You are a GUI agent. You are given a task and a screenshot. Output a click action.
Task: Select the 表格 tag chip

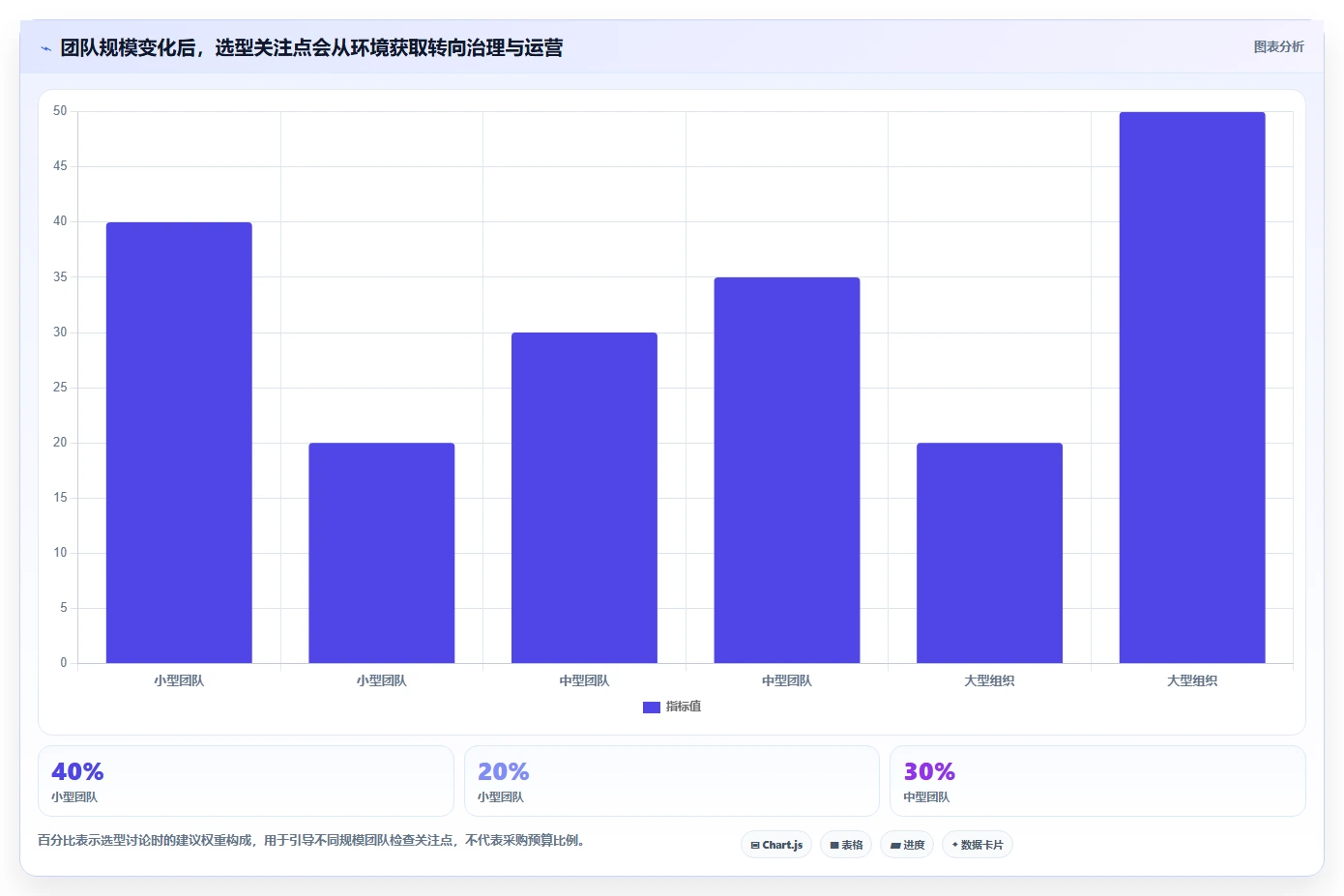point(846,845)
